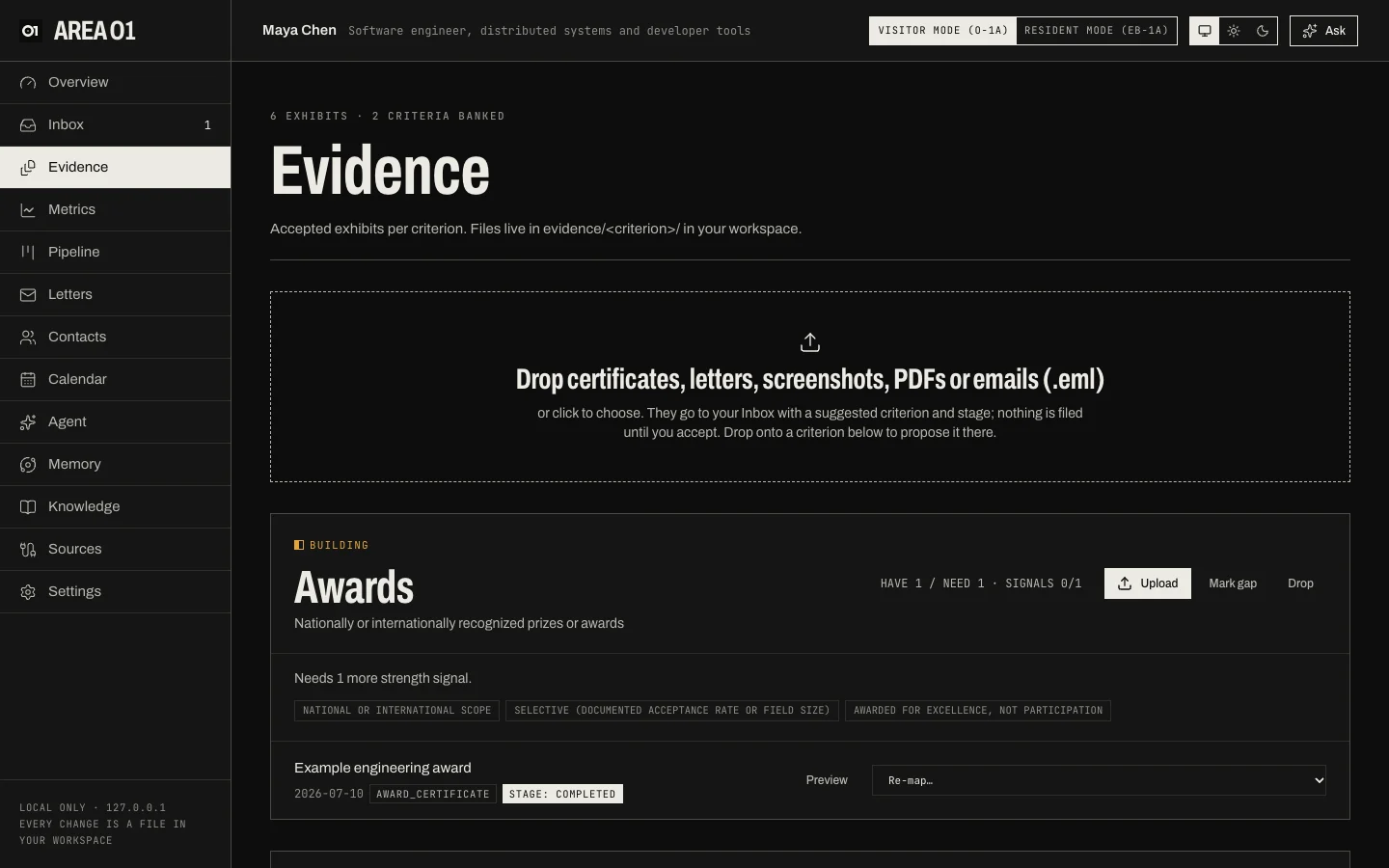Screen dimensions: 1389x868
Task: Click the Memory icon in sidebar
Action: [x=28, y=465]
